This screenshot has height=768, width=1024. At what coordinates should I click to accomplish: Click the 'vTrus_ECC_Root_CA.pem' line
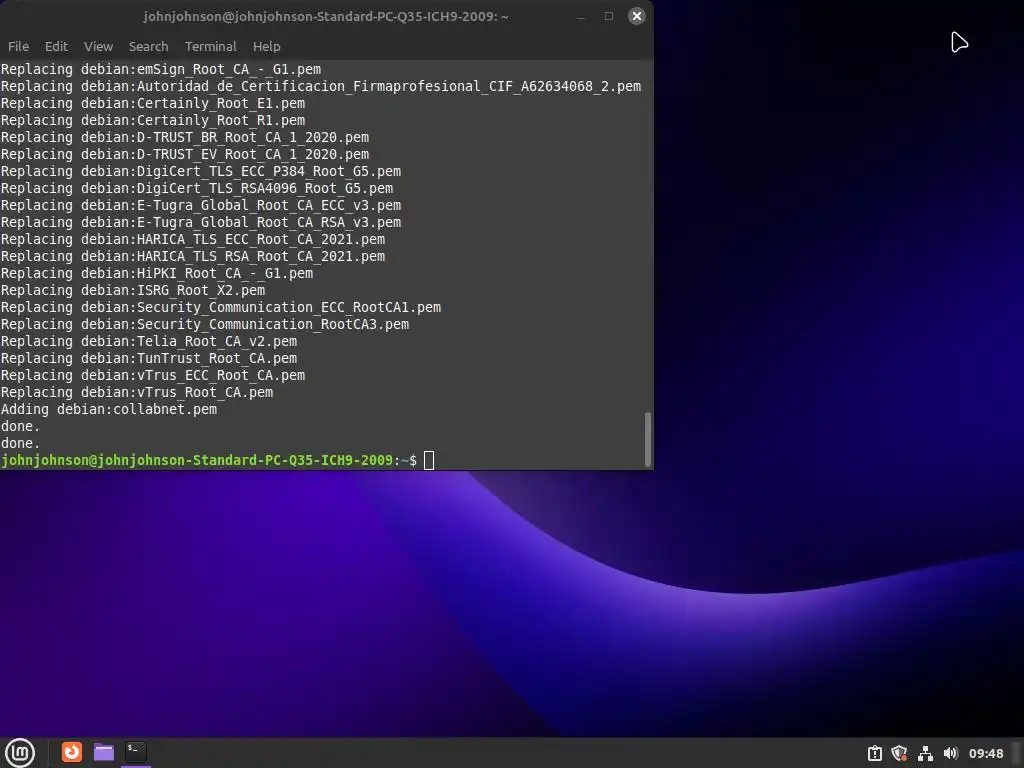point(153,376)
